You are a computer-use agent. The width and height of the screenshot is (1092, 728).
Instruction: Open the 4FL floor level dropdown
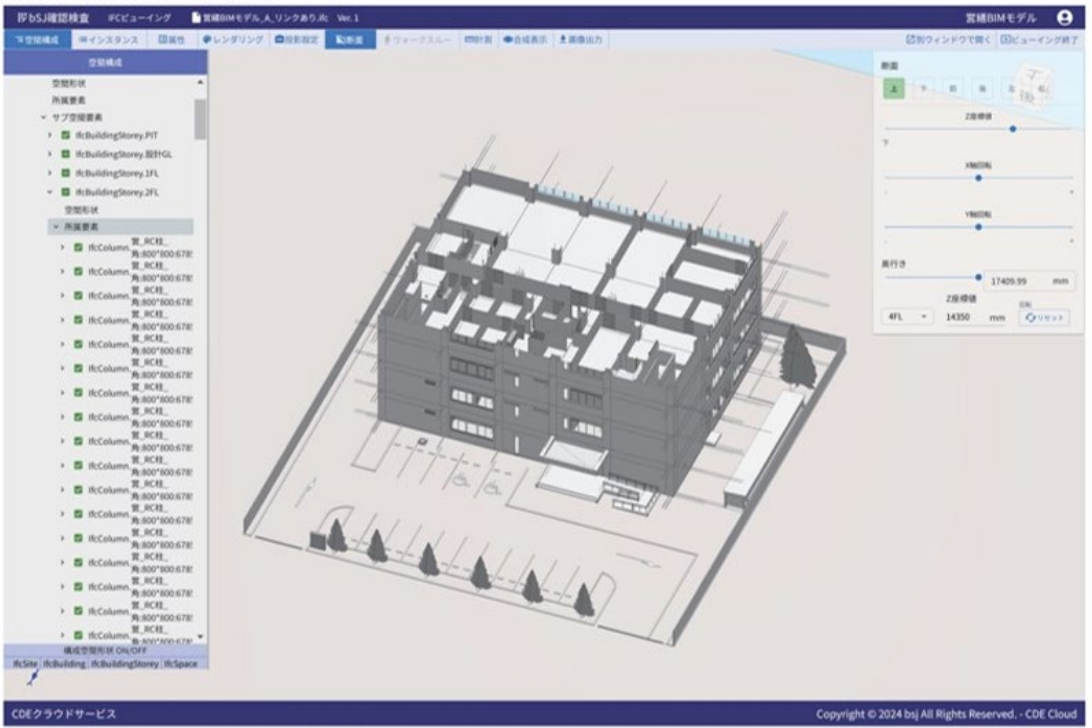click(x=908, y=317)
